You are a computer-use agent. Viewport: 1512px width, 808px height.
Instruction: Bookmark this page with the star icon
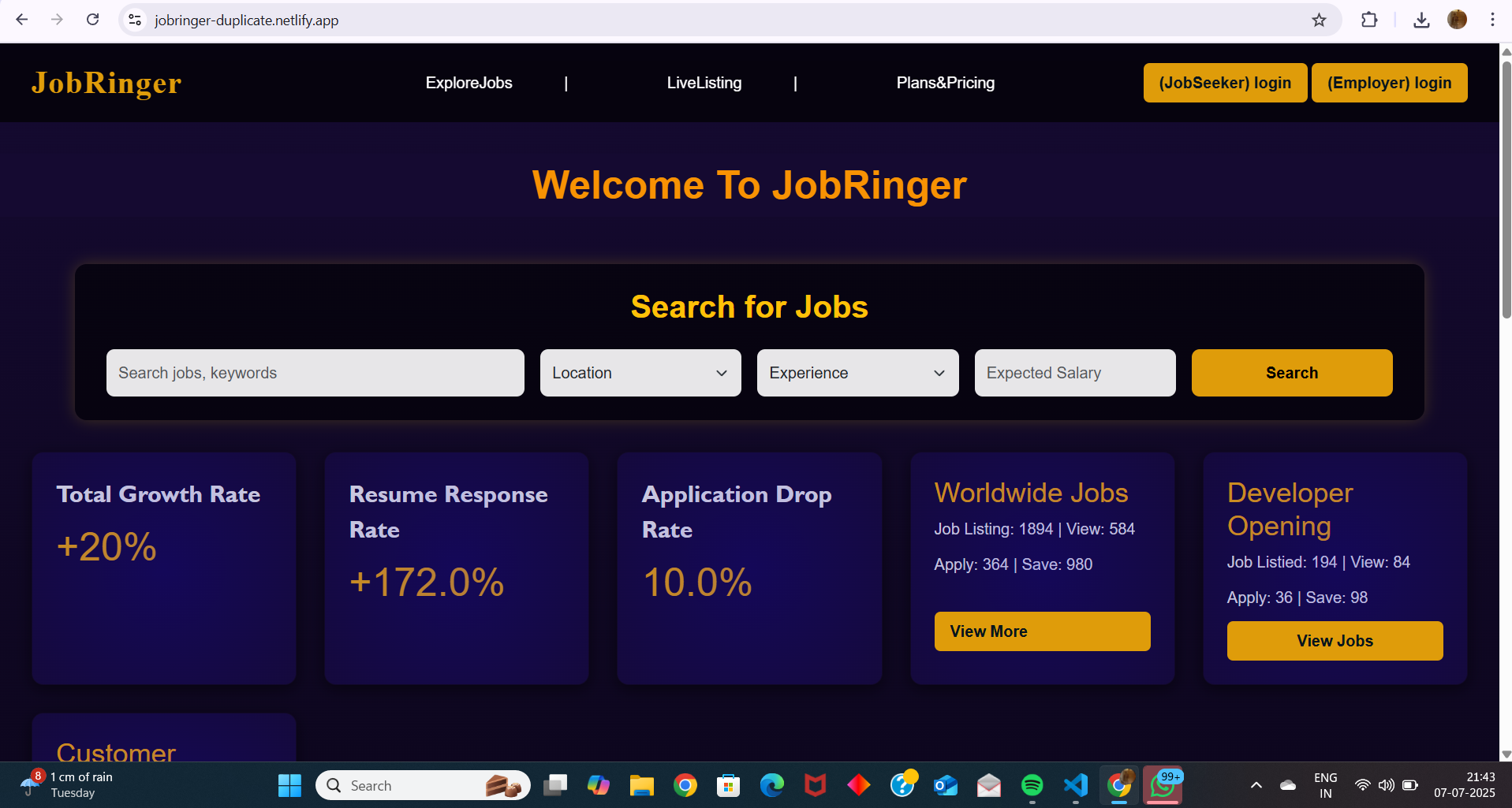click(x=1319, y=20)
